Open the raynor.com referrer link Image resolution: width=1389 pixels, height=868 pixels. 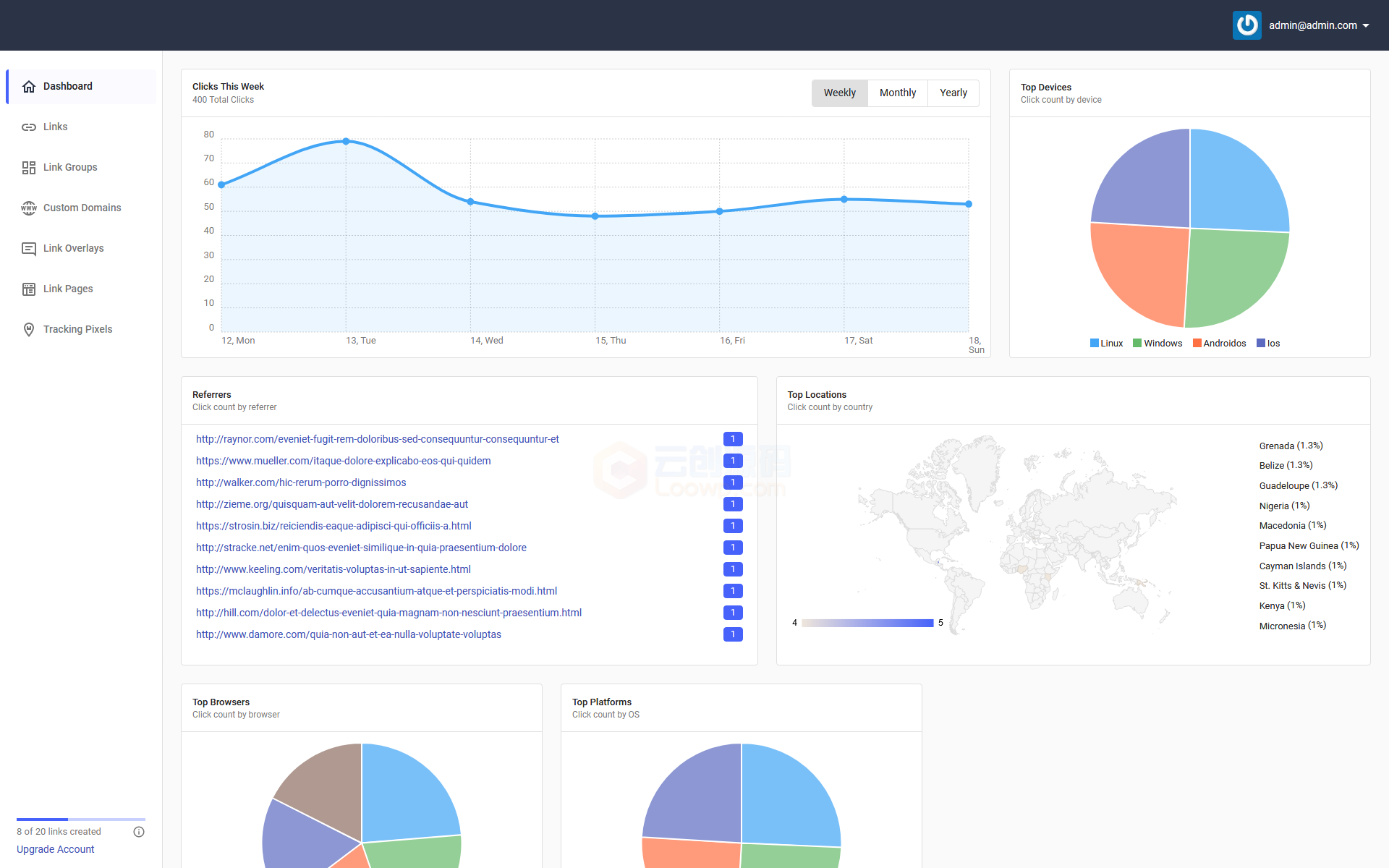(378, 439)
